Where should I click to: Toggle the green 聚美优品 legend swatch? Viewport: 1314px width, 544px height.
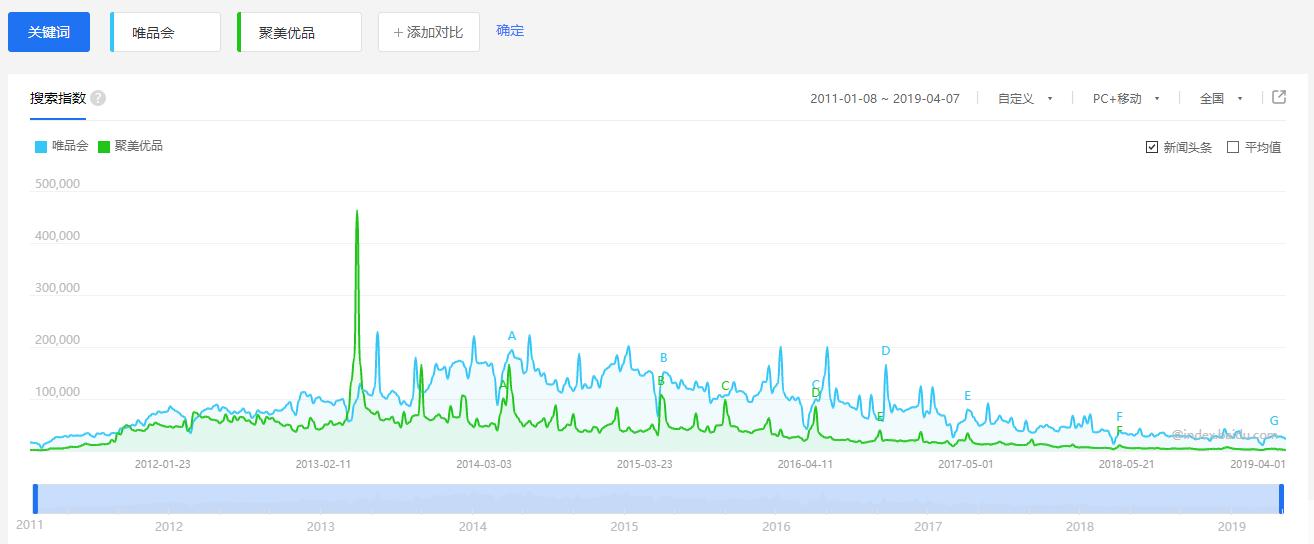coord(104,146)
